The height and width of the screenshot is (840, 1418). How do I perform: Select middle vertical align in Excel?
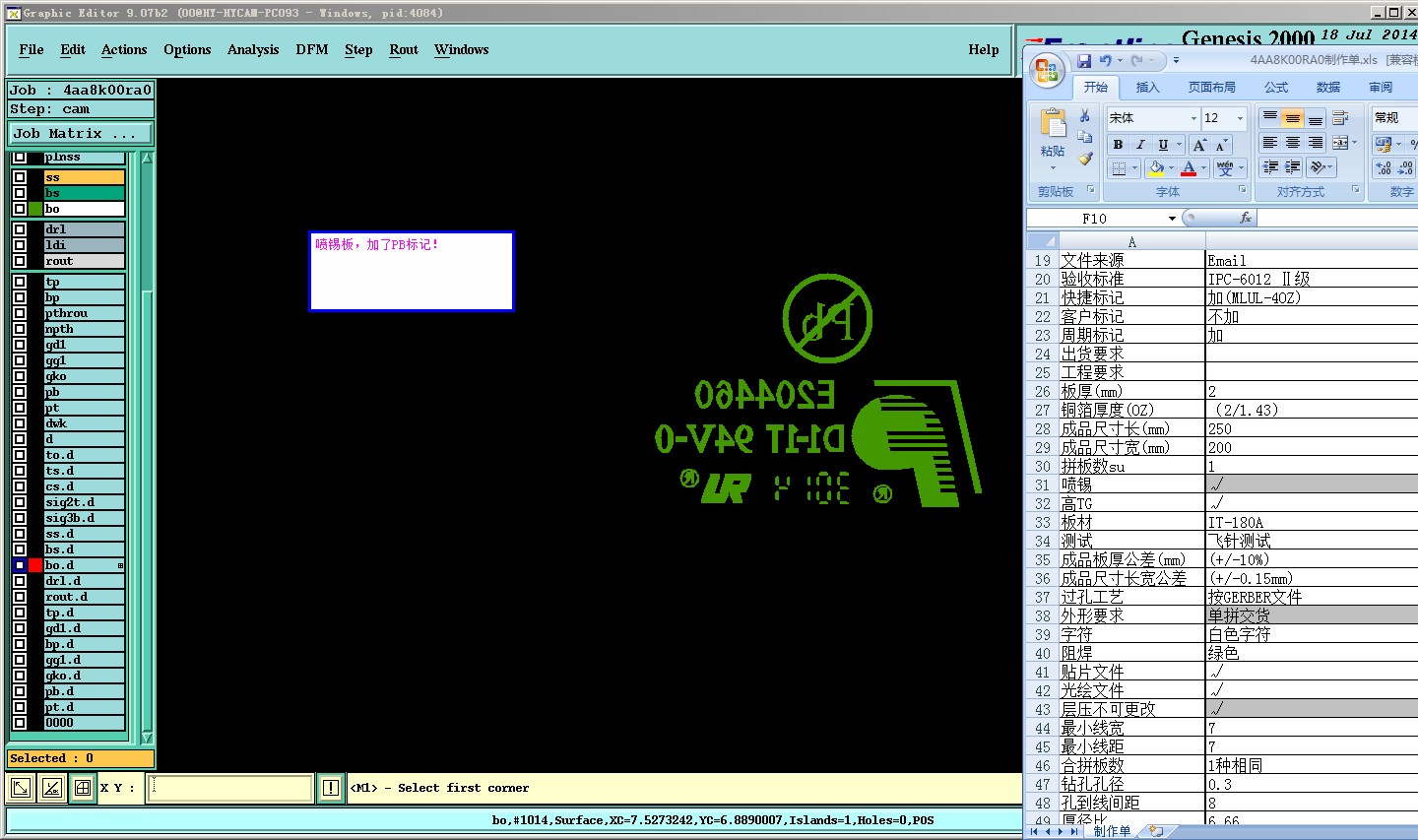1293,118
